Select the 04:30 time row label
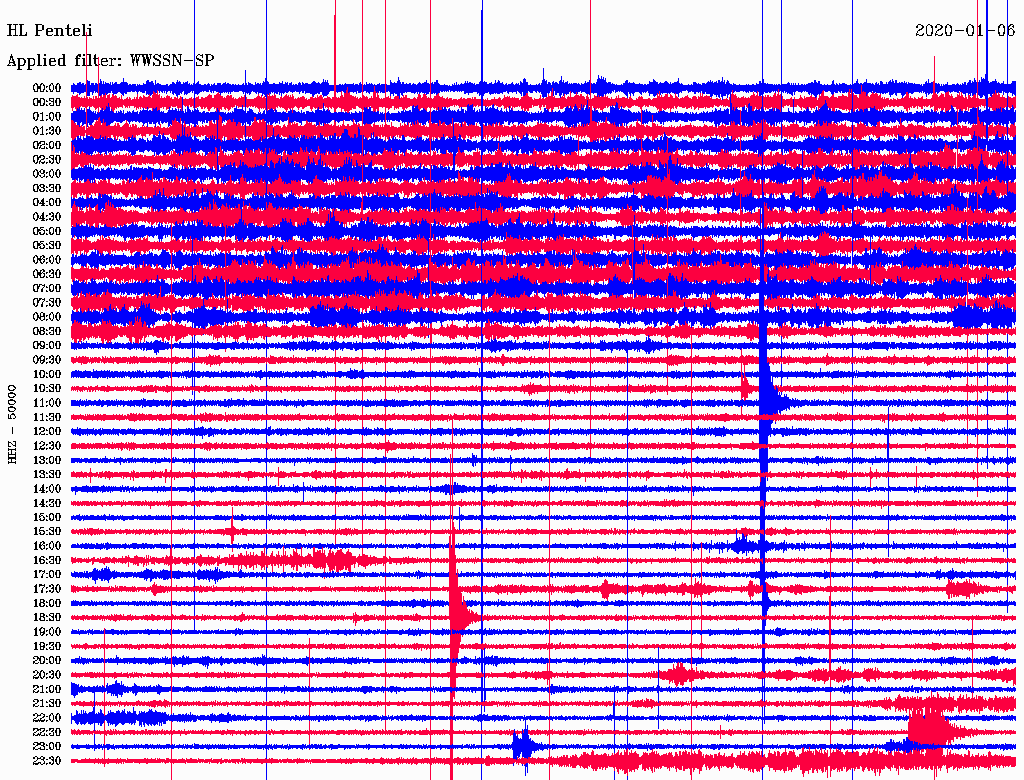 tap(47, 217)
